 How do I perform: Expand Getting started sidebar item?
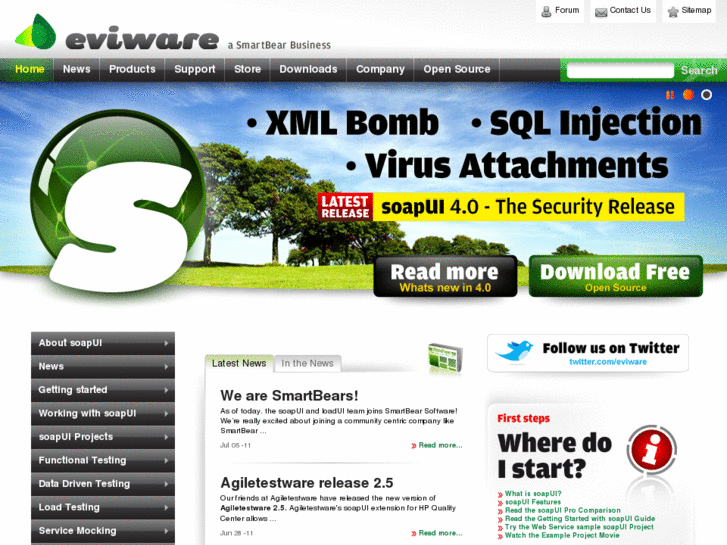(103, 390)
